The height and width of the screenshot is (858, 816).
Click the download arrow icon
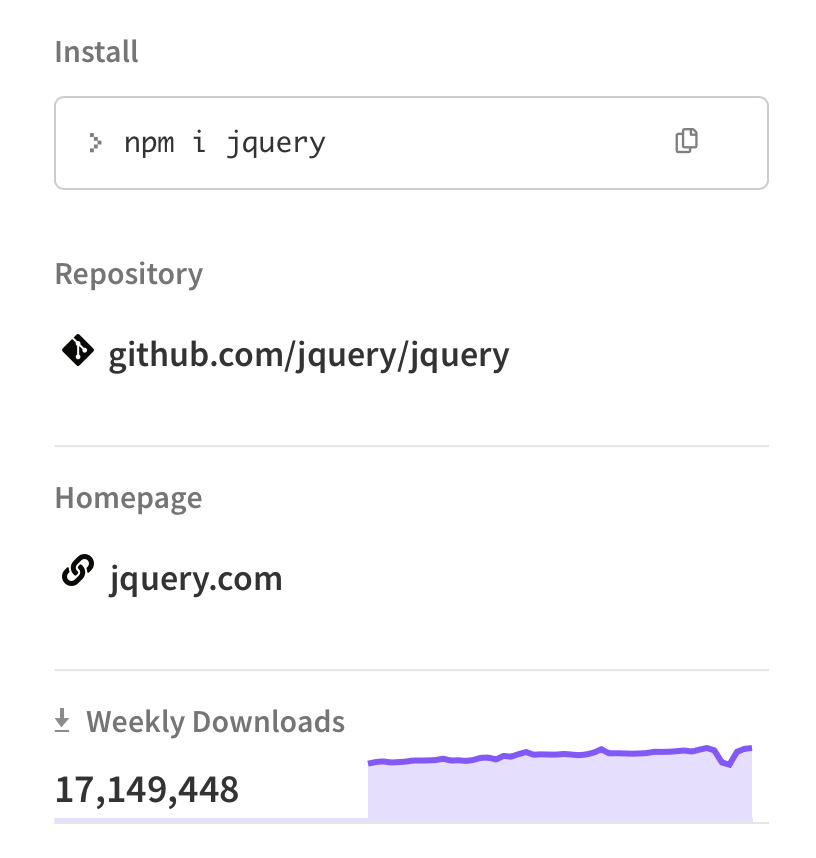(63, 720)
